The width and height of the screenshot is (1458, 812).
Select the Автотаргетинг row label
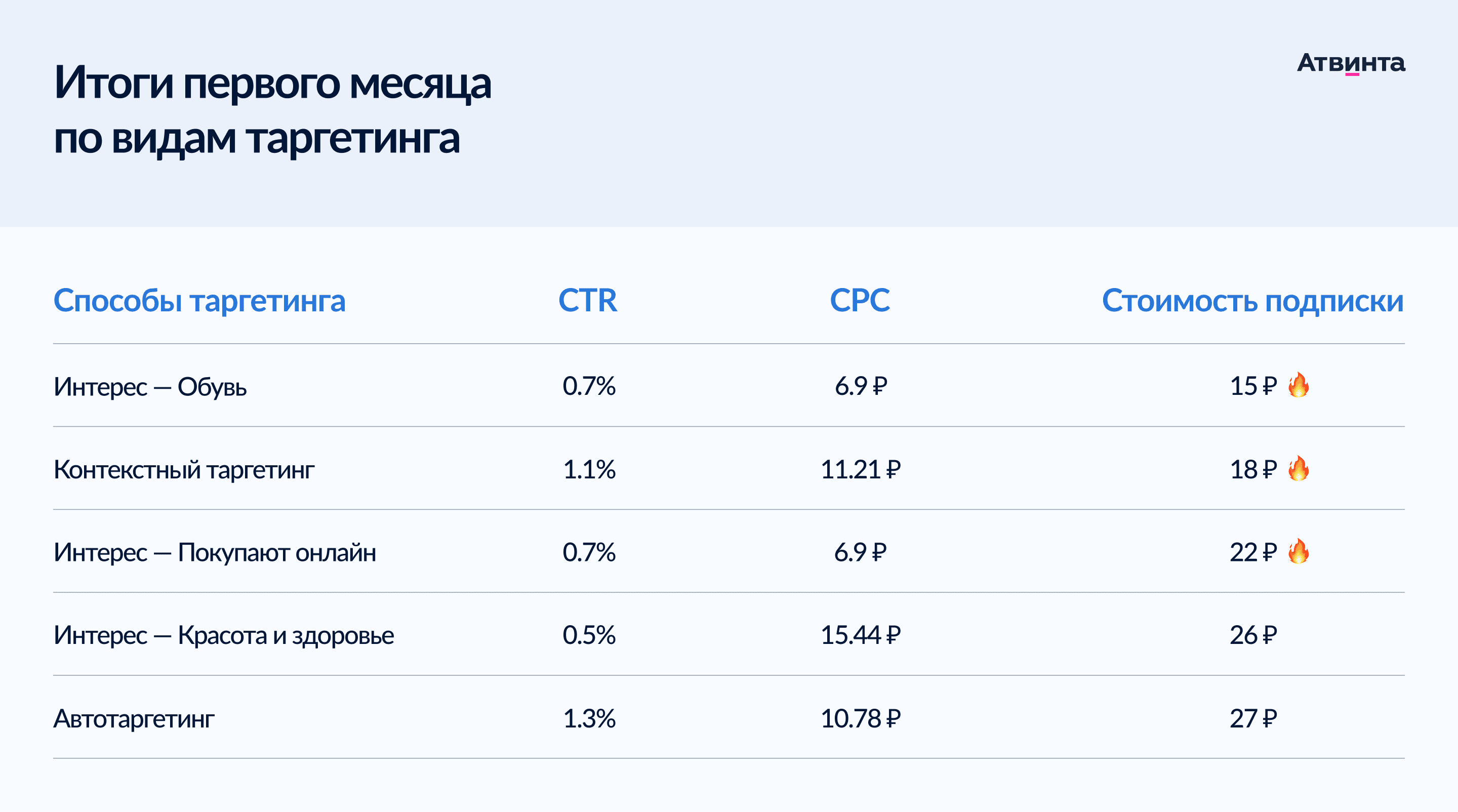pyautogui.click(x=134, y=719)
